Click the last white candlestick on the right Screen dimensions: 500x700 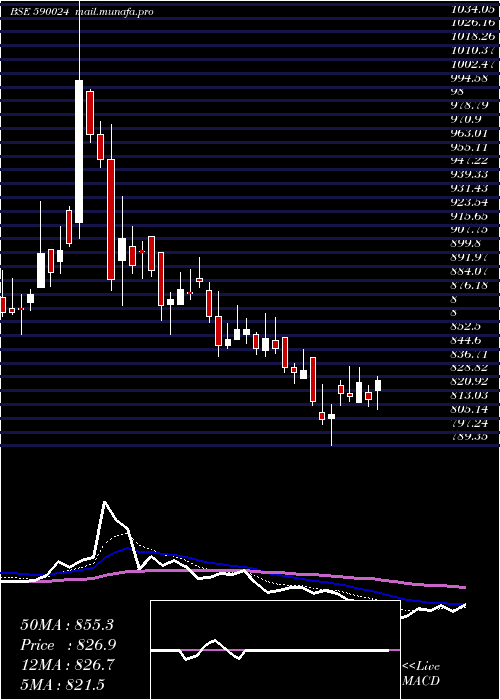click(x=378, y=385)
